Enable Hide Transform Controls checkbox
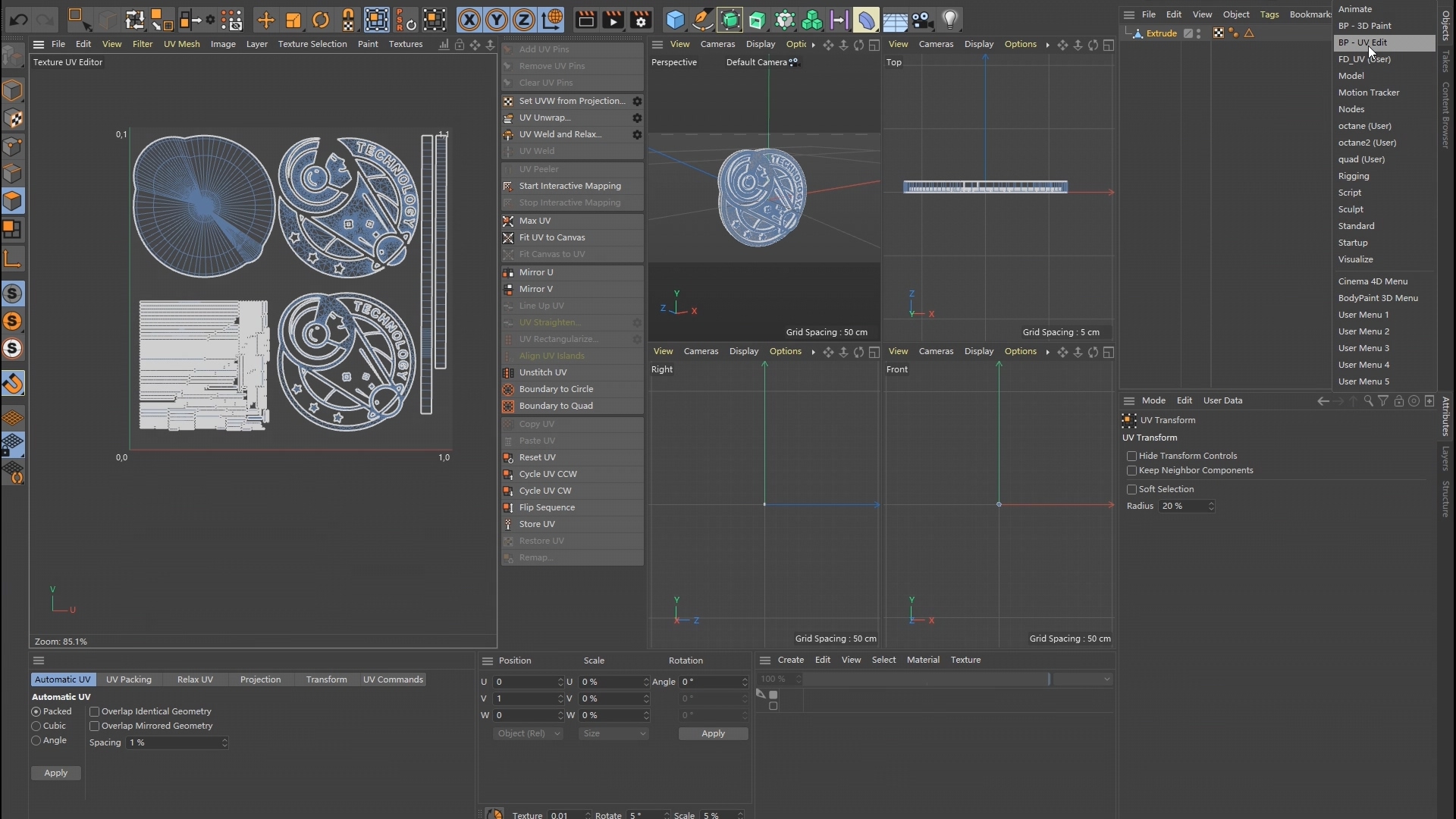Screen dimensions: 1456x819 pos(1131,456)
